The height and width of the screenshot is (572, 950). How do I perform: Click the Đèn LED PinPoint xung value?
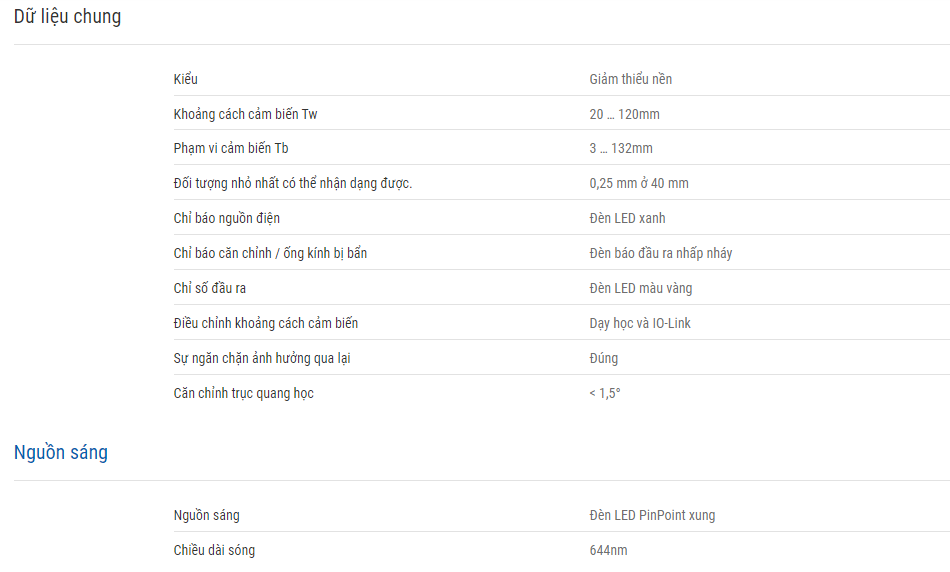tap(652, 516)
